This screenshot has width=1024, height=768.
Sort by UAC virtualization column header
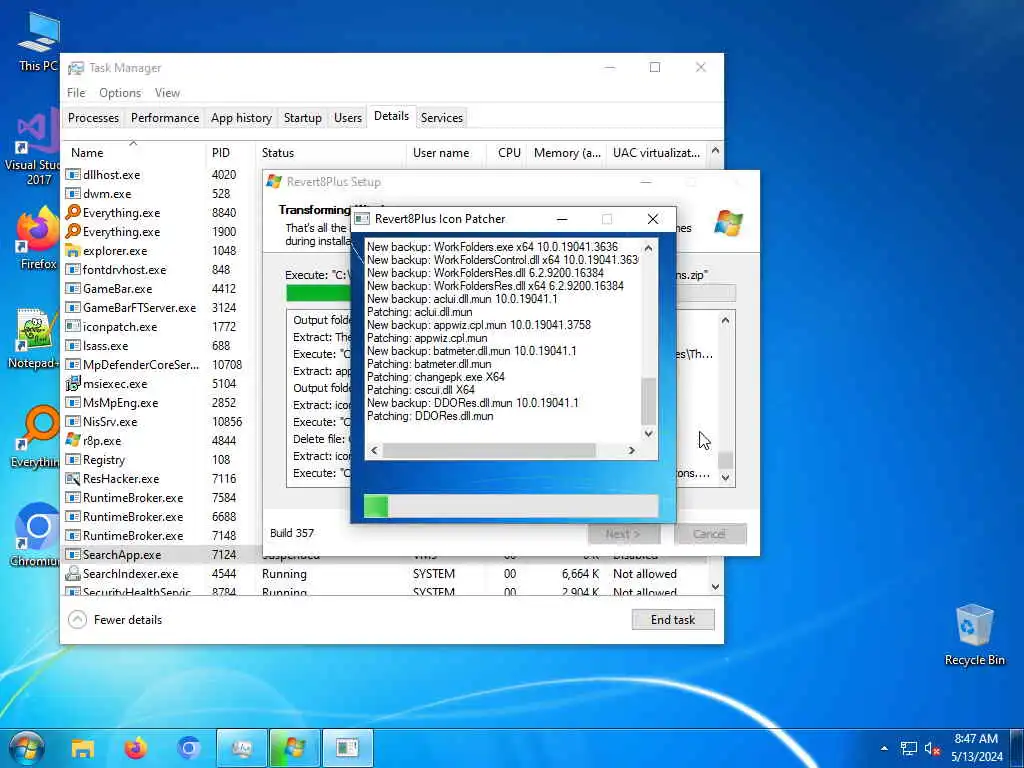point(656,153)
